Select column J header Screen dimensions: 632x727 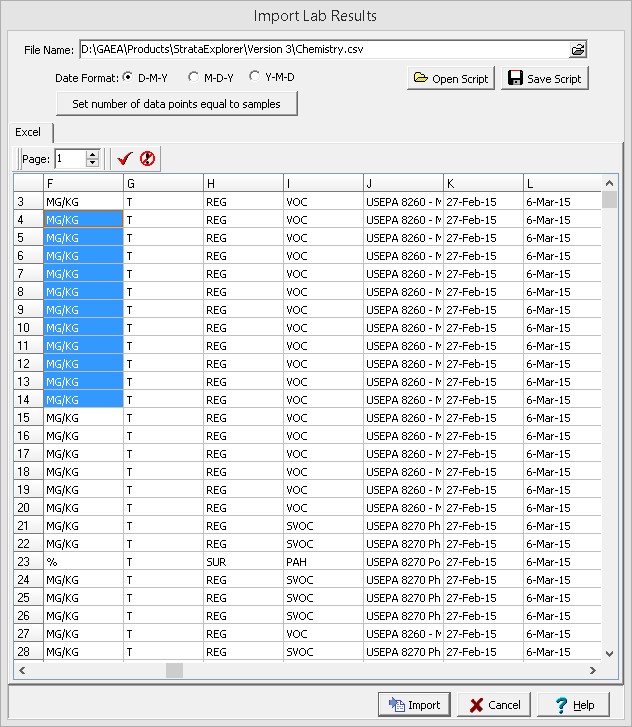pos(403,183)
